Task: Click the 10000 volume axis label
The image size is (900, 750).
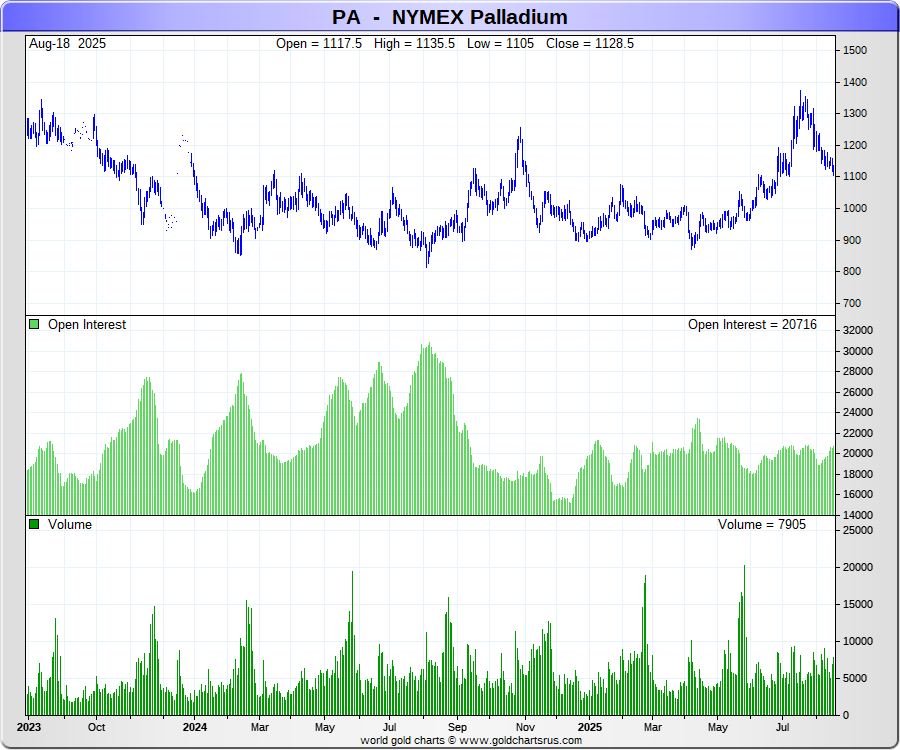Action: [858, 642]
